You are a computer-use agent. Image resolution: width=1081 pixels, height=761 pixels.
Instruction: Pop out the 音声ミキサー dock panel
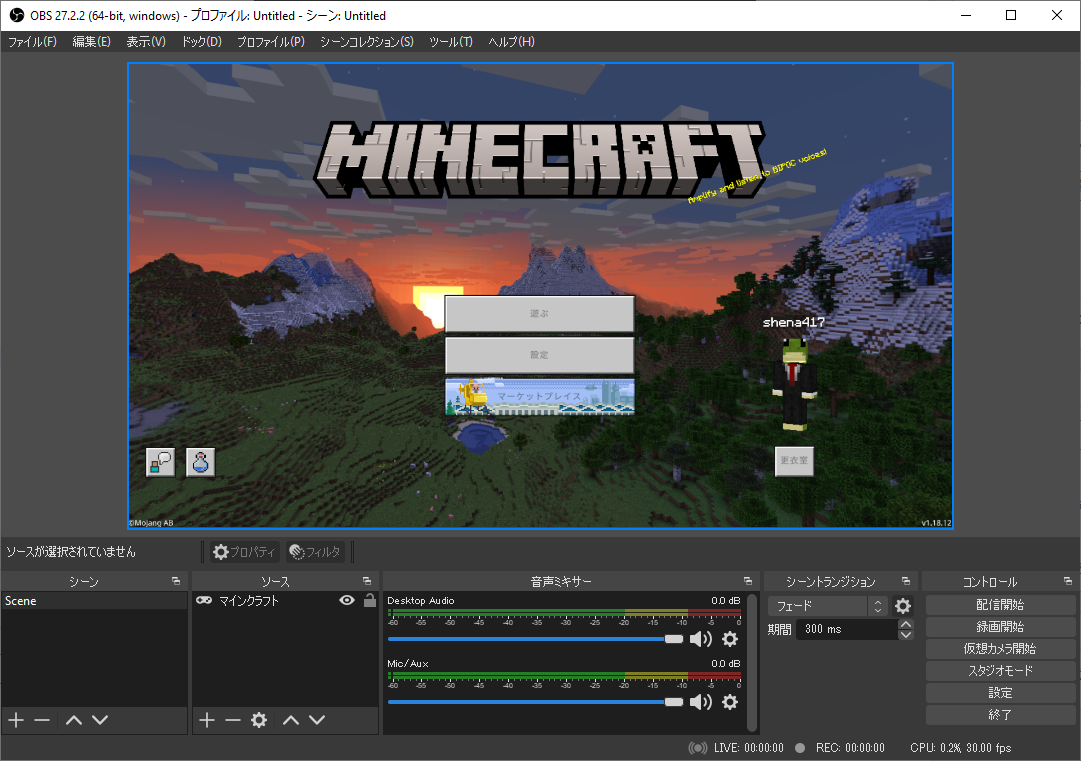coord(747,581)
